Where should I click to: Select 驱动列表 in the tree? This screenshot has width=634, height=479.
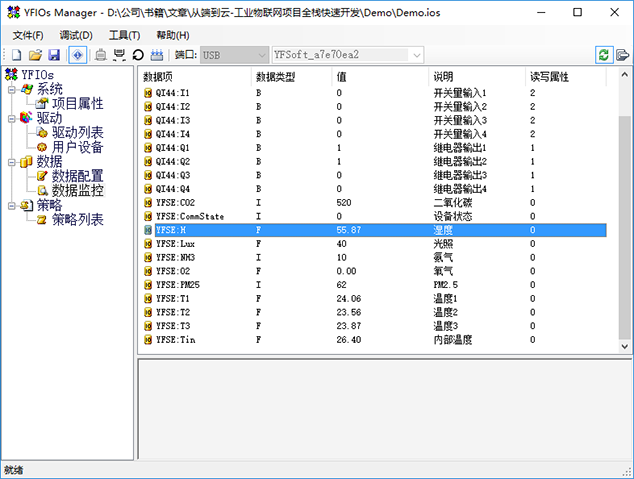(78, 133)
